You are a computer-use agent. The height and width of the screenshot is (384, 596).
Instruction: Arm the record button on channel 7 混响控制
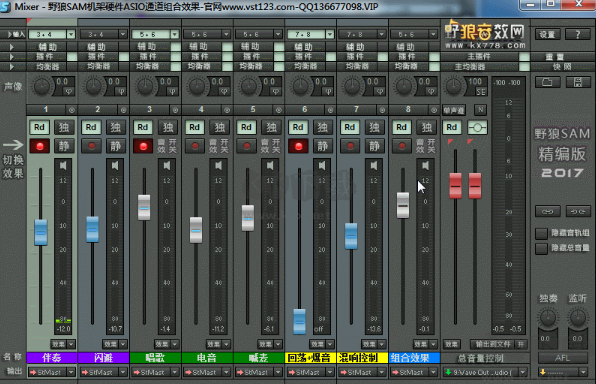350,146
